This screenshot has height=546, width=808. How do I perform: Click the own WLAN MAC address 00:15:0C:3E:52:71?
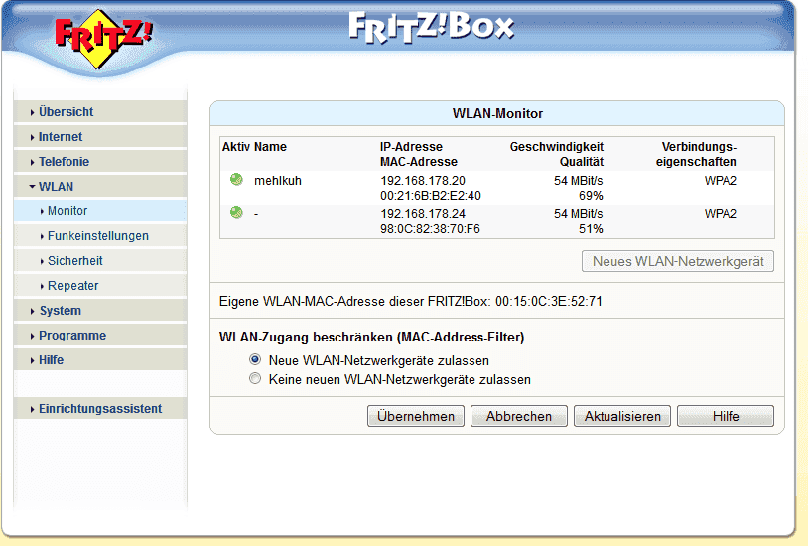coord(549,301)
